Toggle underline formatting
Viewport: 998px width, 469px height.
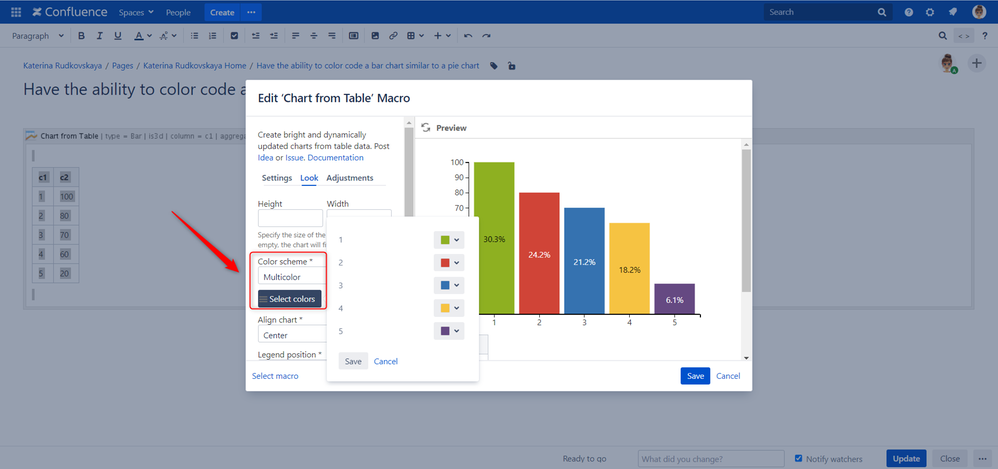click(x=118, y=36)
